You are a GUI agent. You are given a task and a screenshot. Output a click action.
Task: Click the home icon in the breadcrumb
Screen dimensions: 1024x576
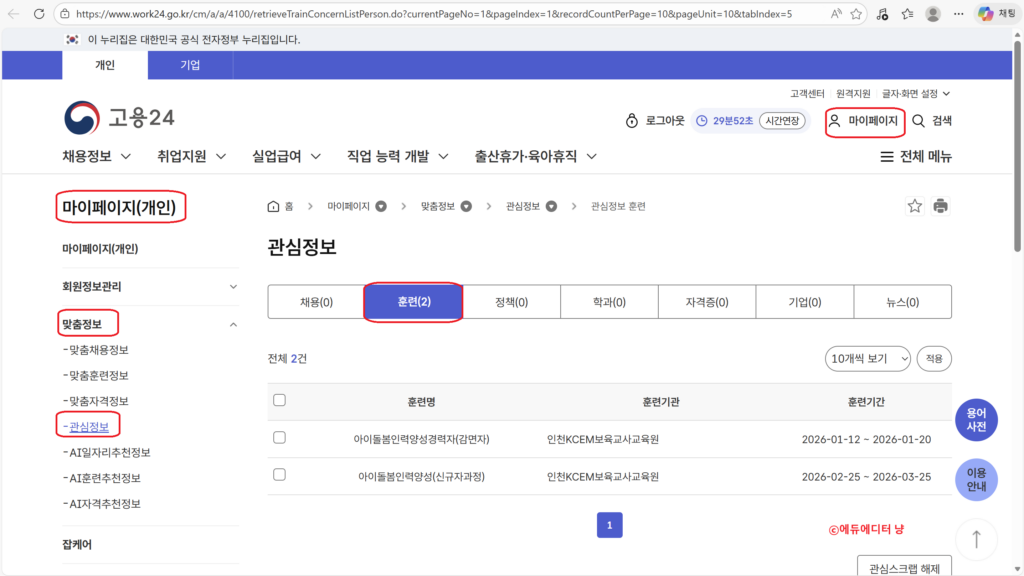[272, 204]
